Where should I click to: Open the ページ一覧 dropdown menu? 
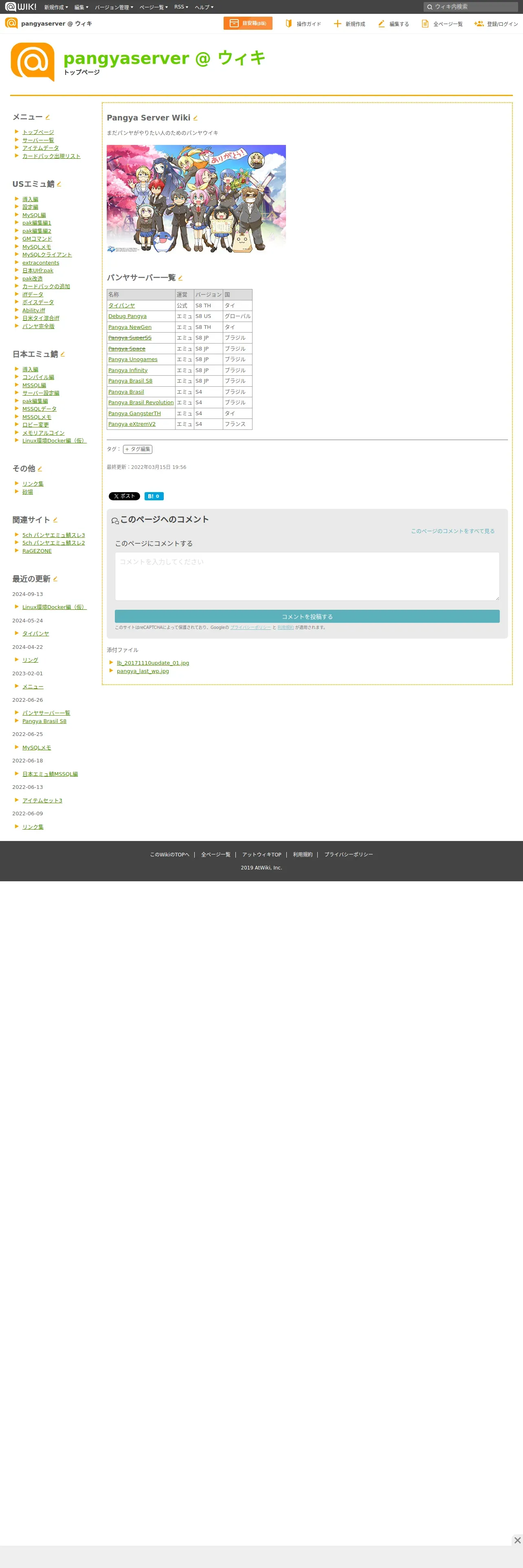click(x=154, y=7)
